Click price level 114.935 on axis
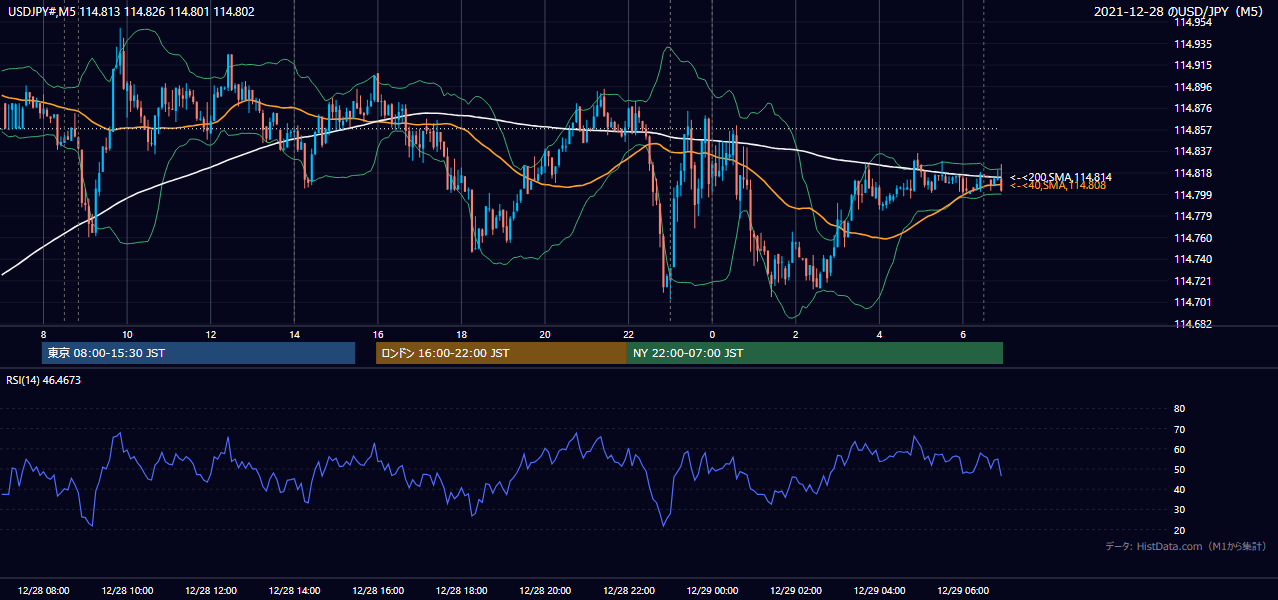 pyautogui.click(x=1192, y=44)
